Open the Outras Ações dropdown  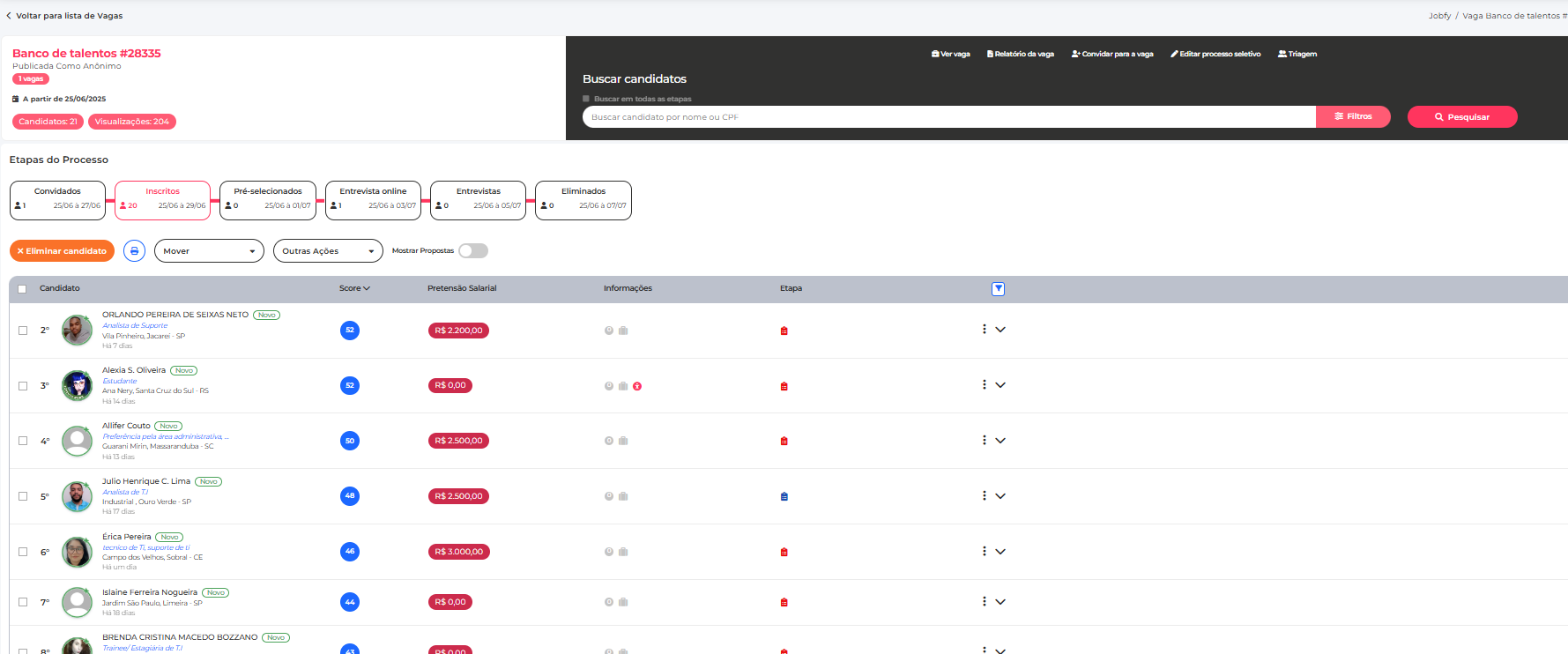tap(328, 251)
